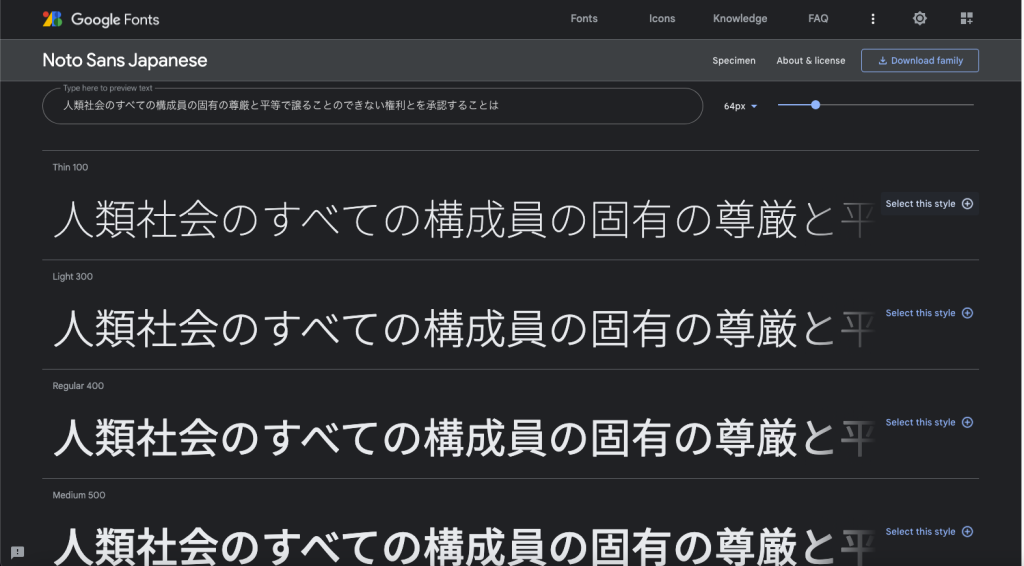Click the Noto Sans Japanese heading
Image resolution: width=1024 pixels, height=566 pixels.
[x=125, y=60]
